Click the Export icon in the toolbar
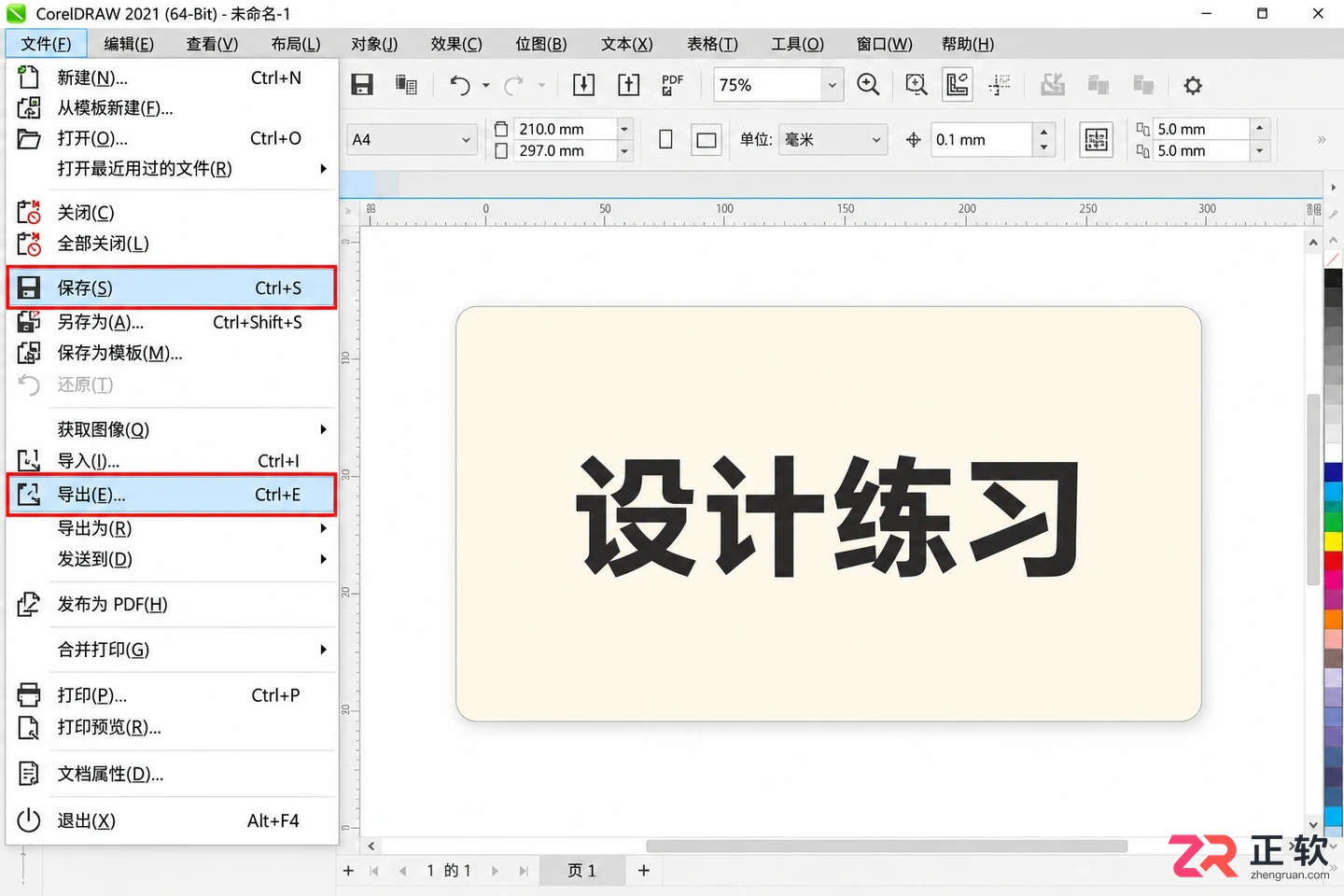Screen dimensions: 1344x896 coord(629,85)
